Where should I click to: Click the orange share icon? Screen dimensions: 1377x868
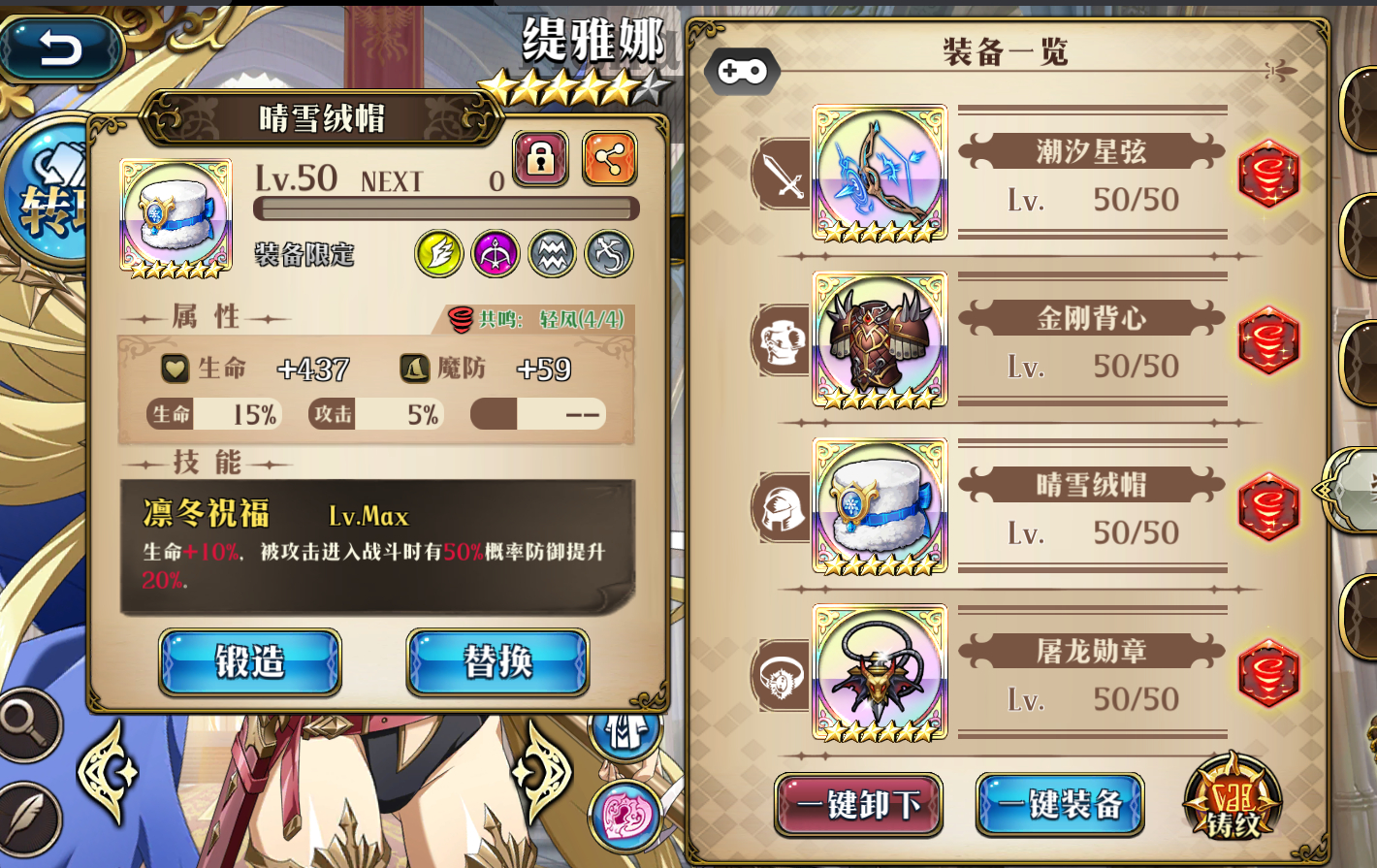[x=610, y=158]
